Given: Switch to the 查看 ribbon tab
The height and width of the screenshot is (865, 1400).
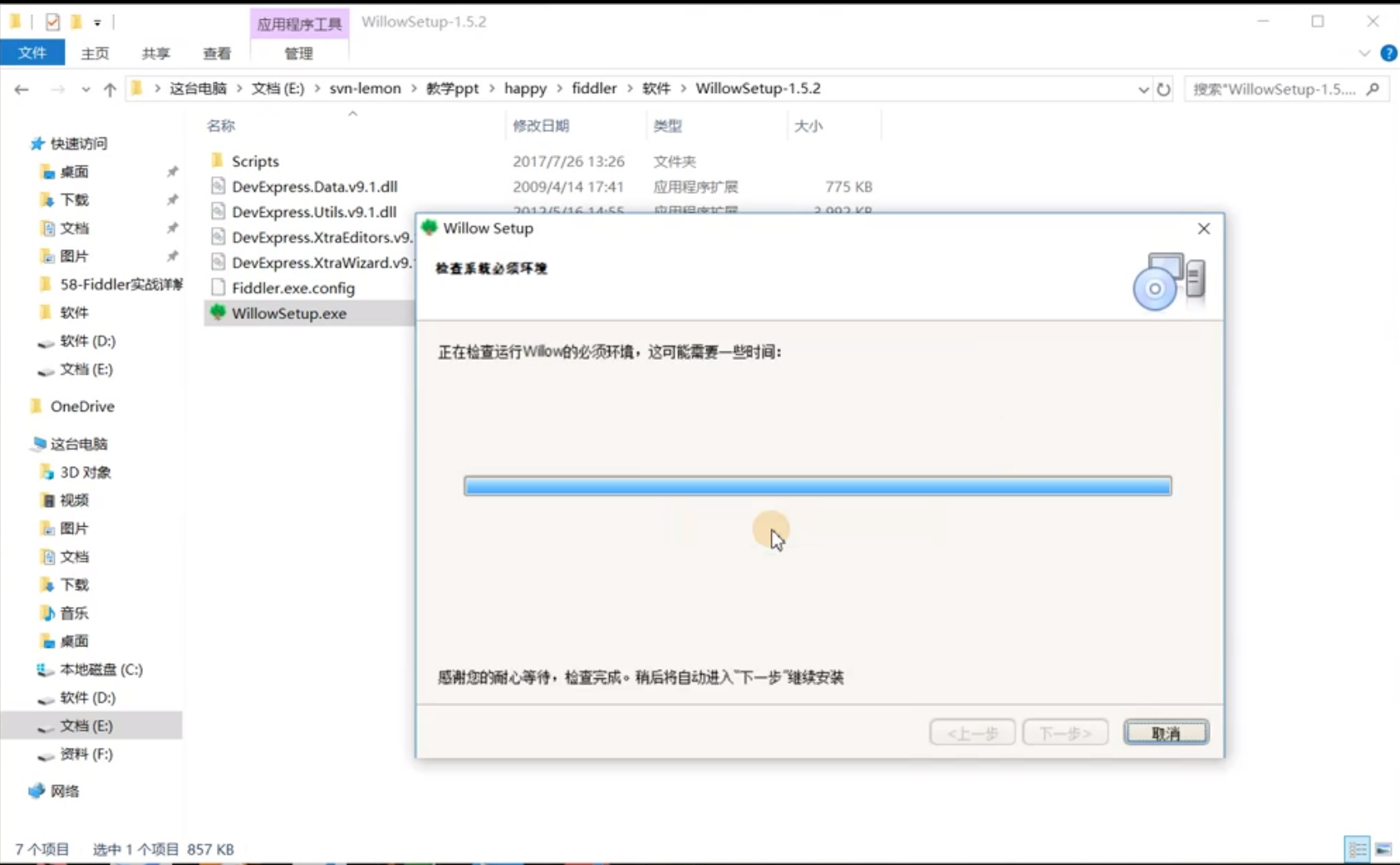Looking at the screenshot, I should point(217,53).
